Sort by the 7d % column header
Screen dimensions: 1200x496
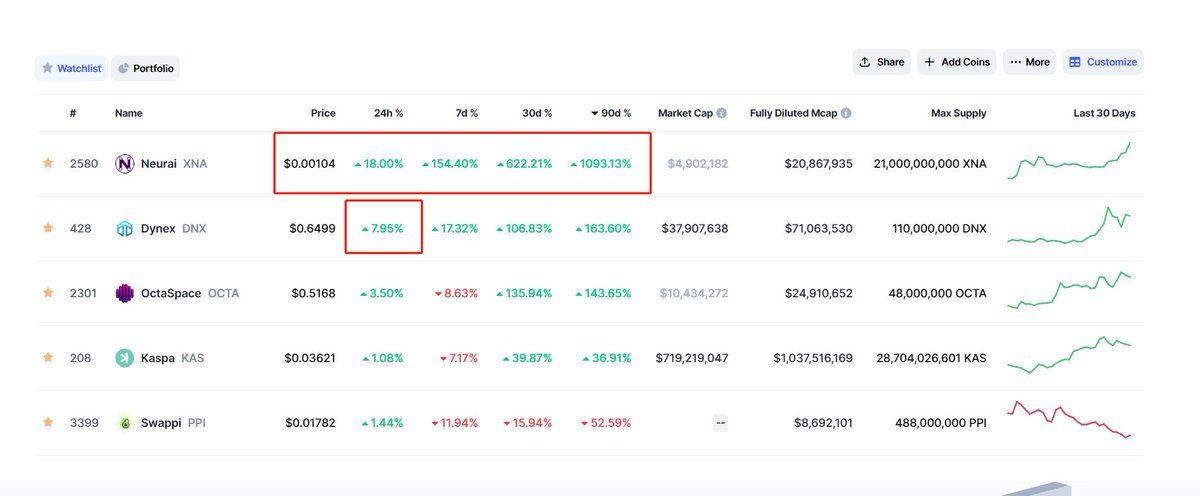click(467, 113)
